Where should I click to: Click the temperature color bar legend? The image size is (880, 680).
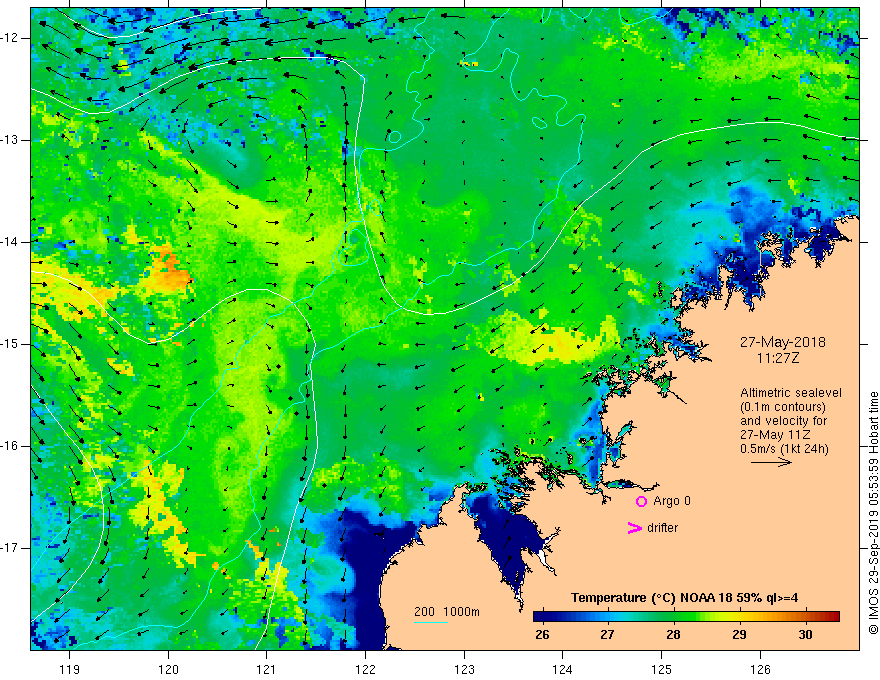click(x=686, y=617)
